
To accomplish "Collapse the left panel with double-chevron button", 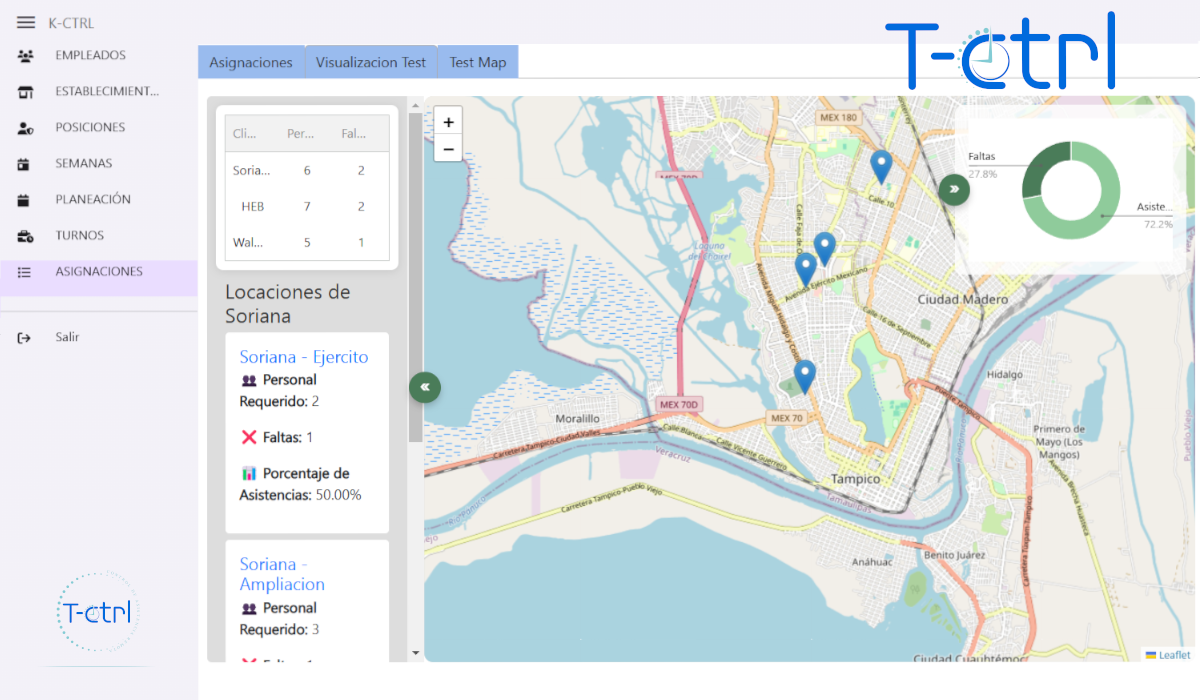I will (424, 386).
